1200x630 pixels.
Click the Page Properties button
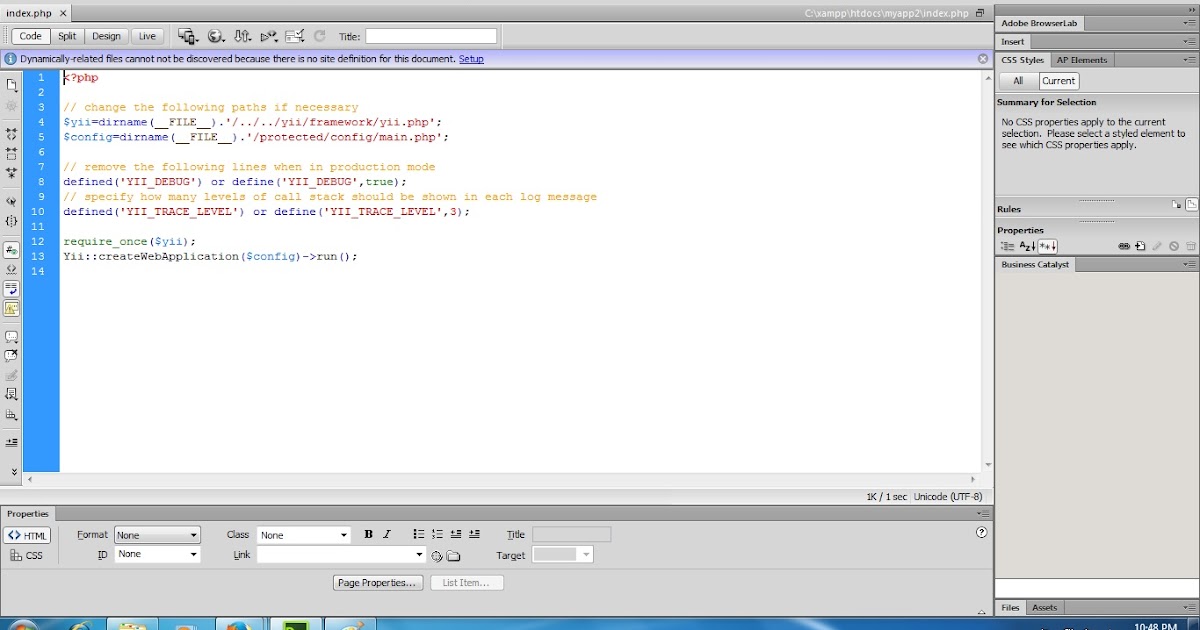pyautogui.click(x=378, y=582)
